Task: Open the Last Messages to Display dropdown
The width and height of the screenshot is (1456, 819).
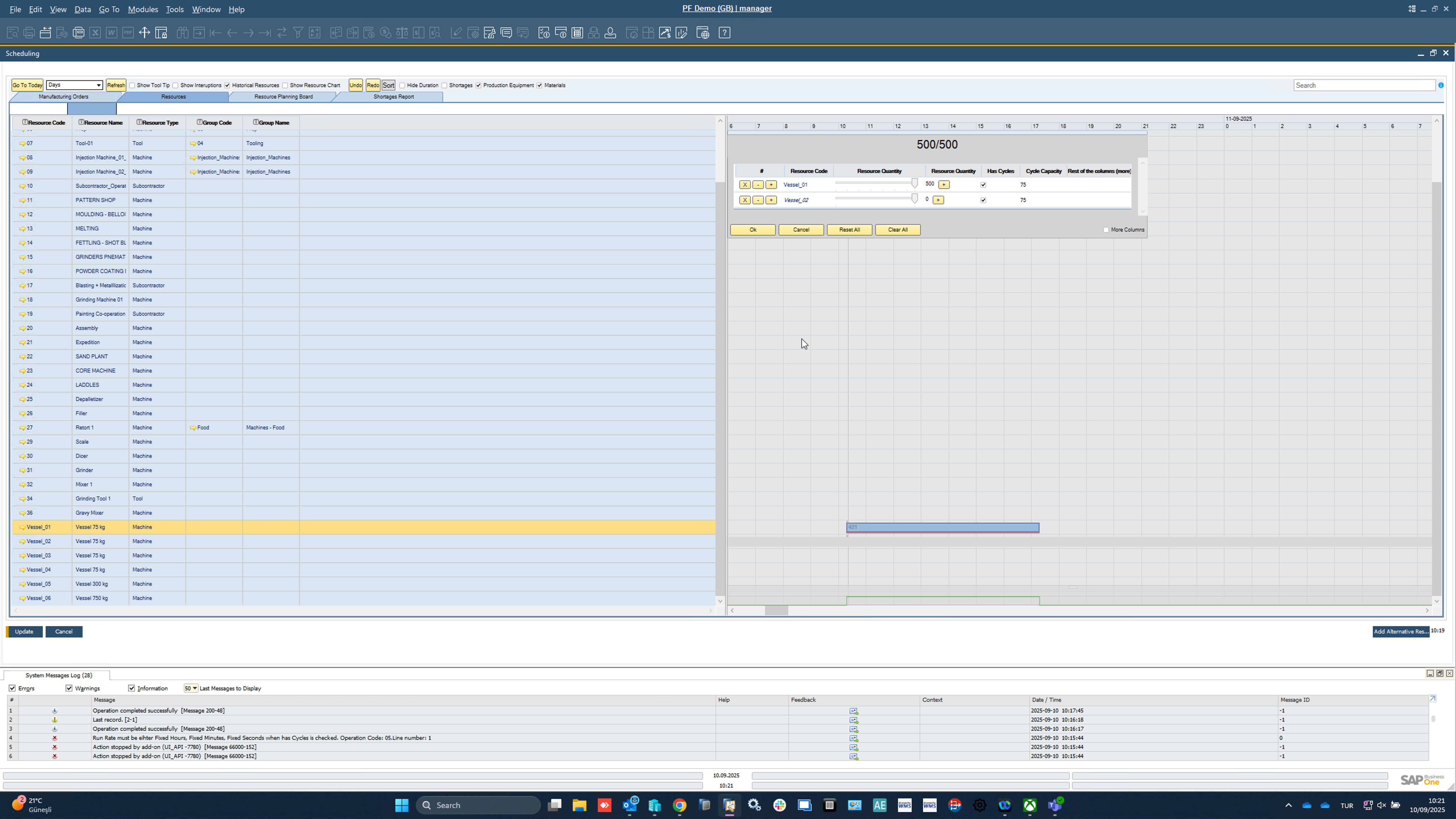Action: pos(195,688)
